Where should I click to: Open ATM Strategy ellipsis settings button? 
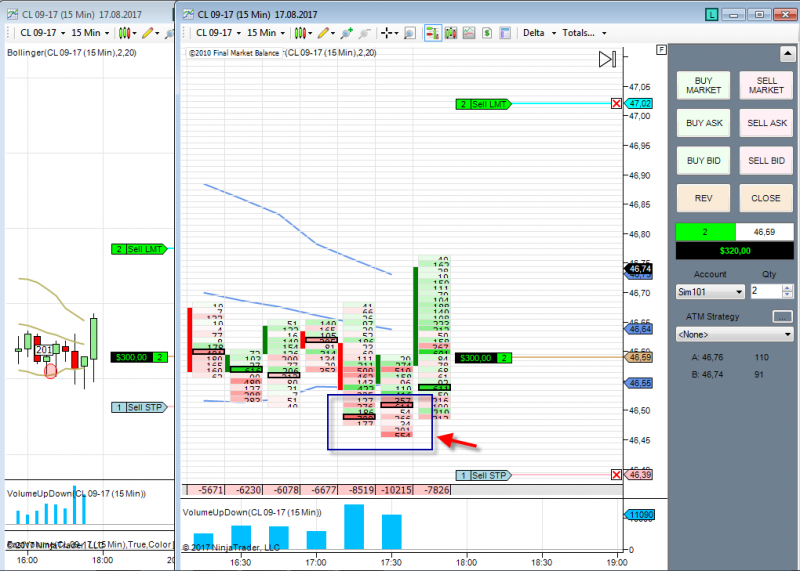pyautogui.click(x=783, y=317)
